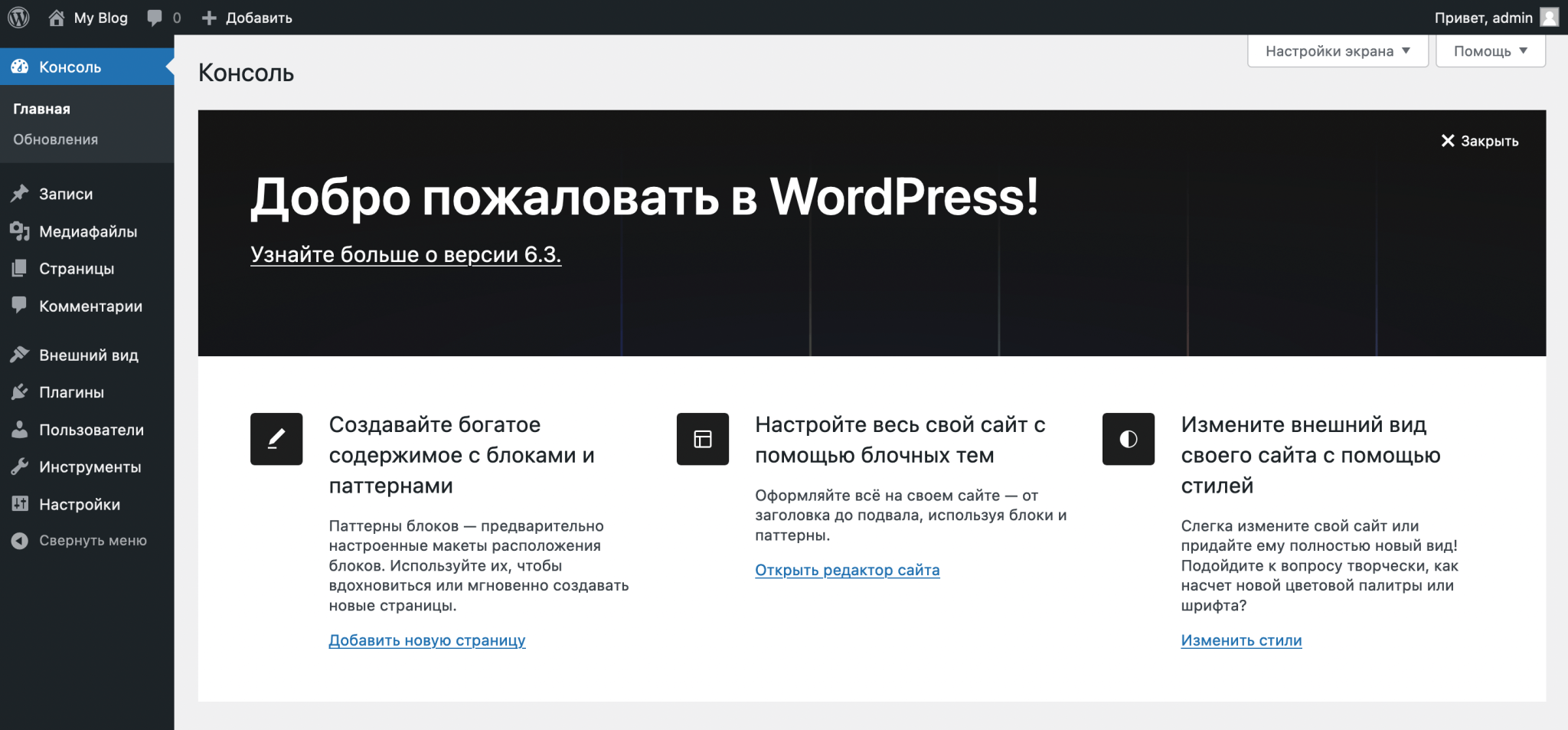Click the Настройки settings icon
1568x730 pixels.
[21, 504]
